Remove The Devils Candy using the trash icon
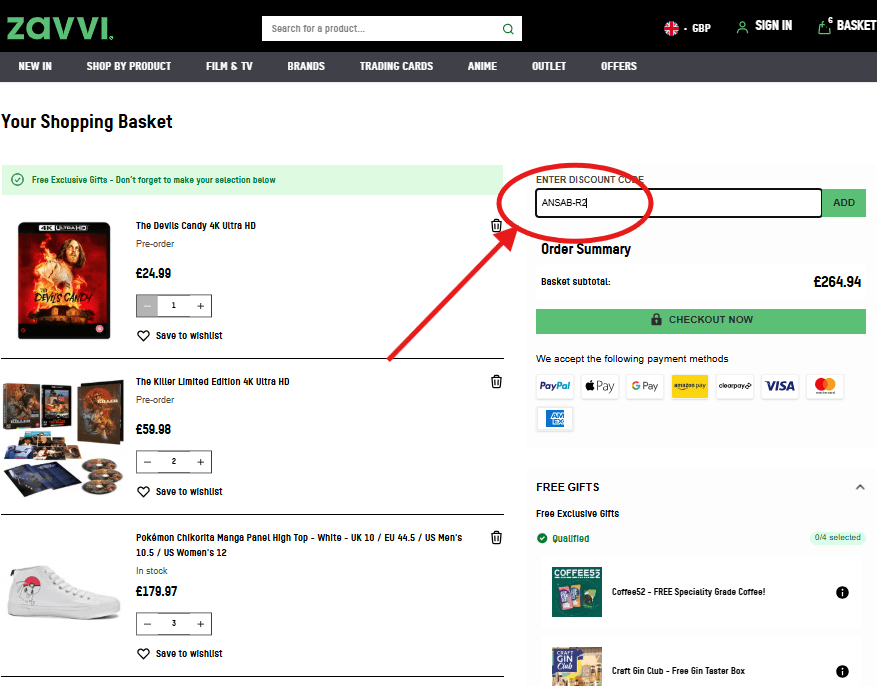The image size is (877, 686). 496,225
